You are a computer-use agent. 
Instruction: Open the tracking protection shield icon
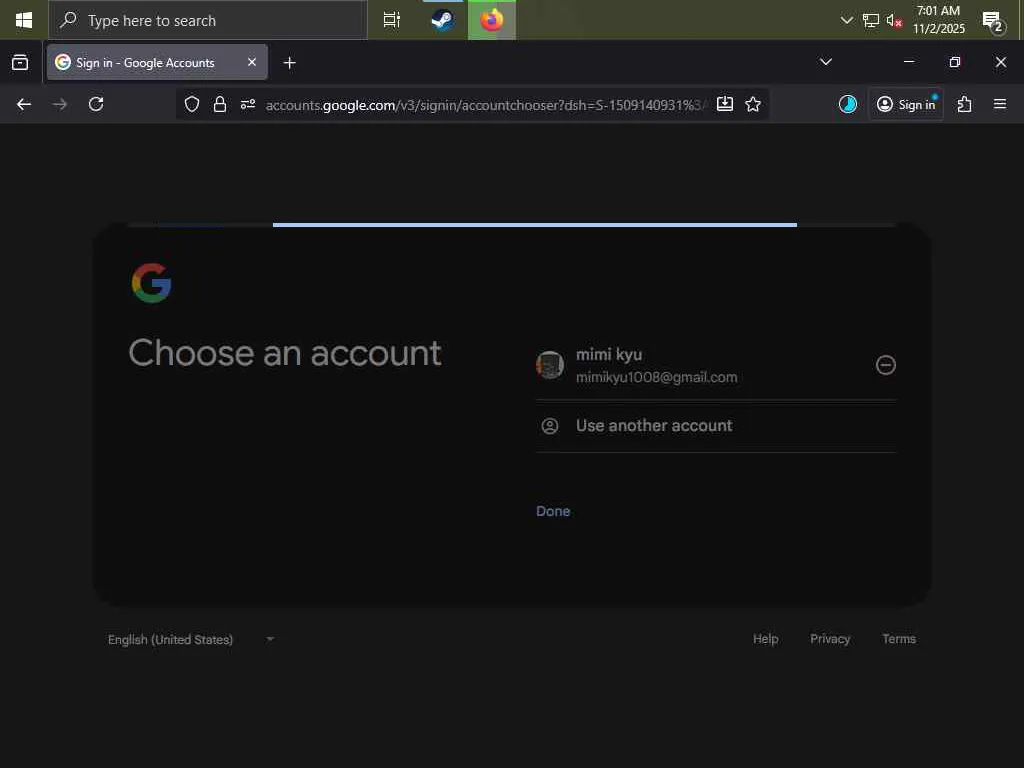click(x=191, y=104)
